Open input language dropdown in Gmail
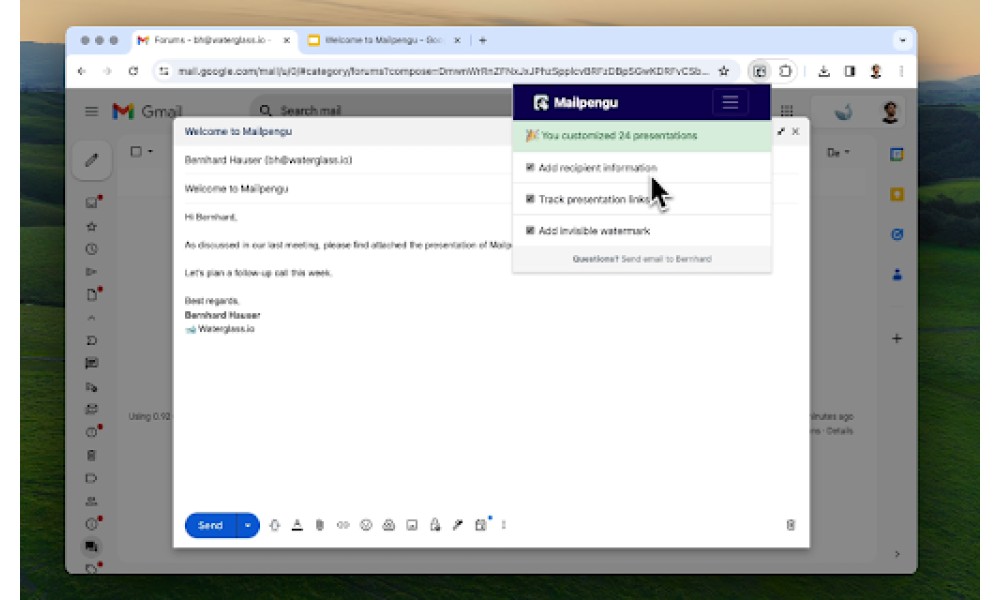The height and width of the screenshot is (600, 1000). coord(838,152)
